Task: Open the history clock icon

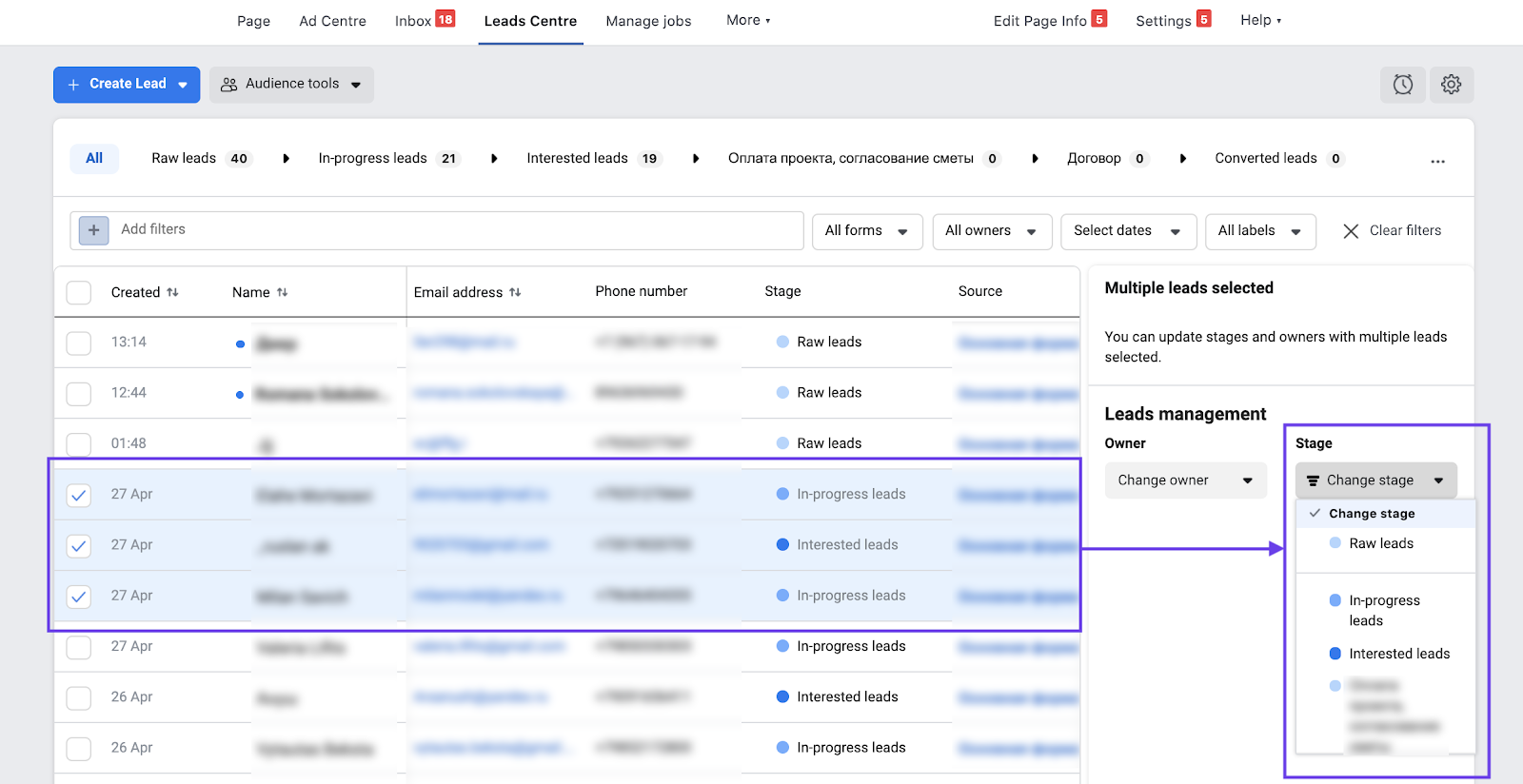Action: [x=1402, y=85]
